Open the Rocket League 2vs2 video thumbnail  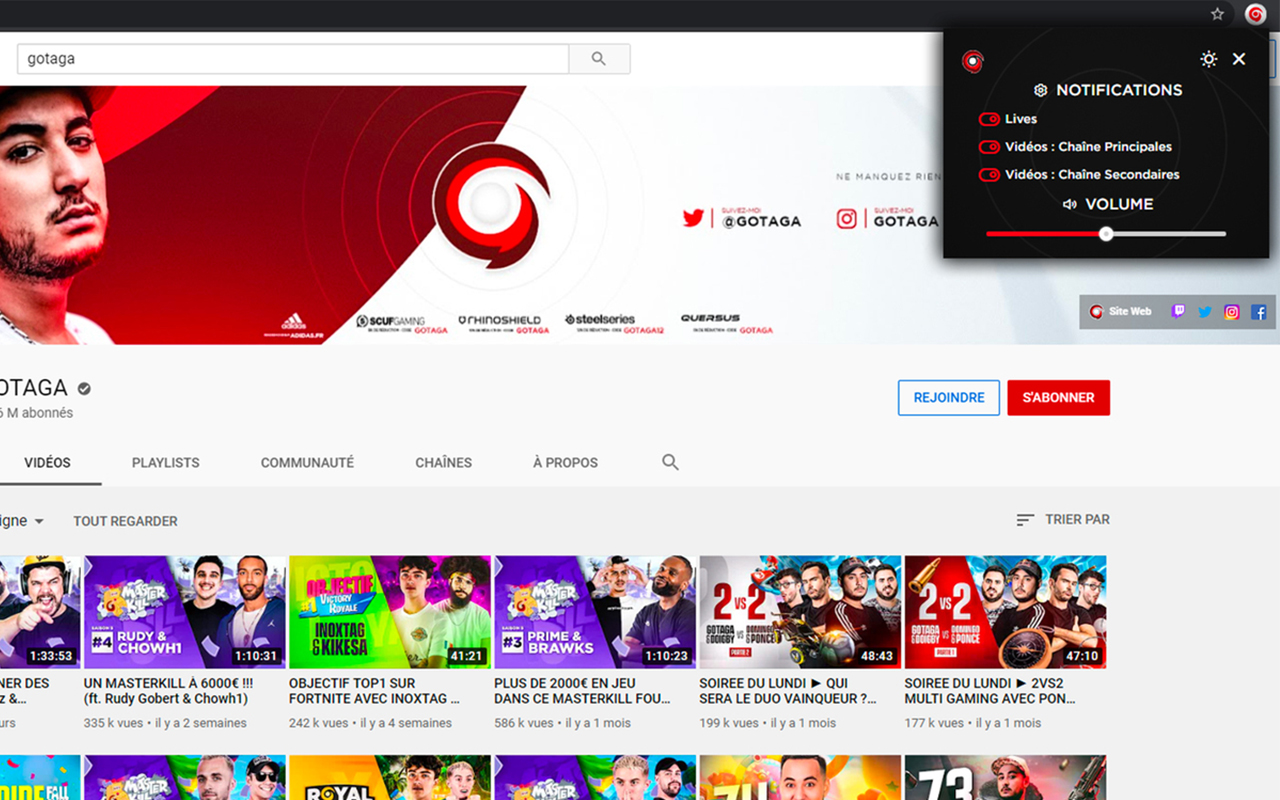coord(800,610)
